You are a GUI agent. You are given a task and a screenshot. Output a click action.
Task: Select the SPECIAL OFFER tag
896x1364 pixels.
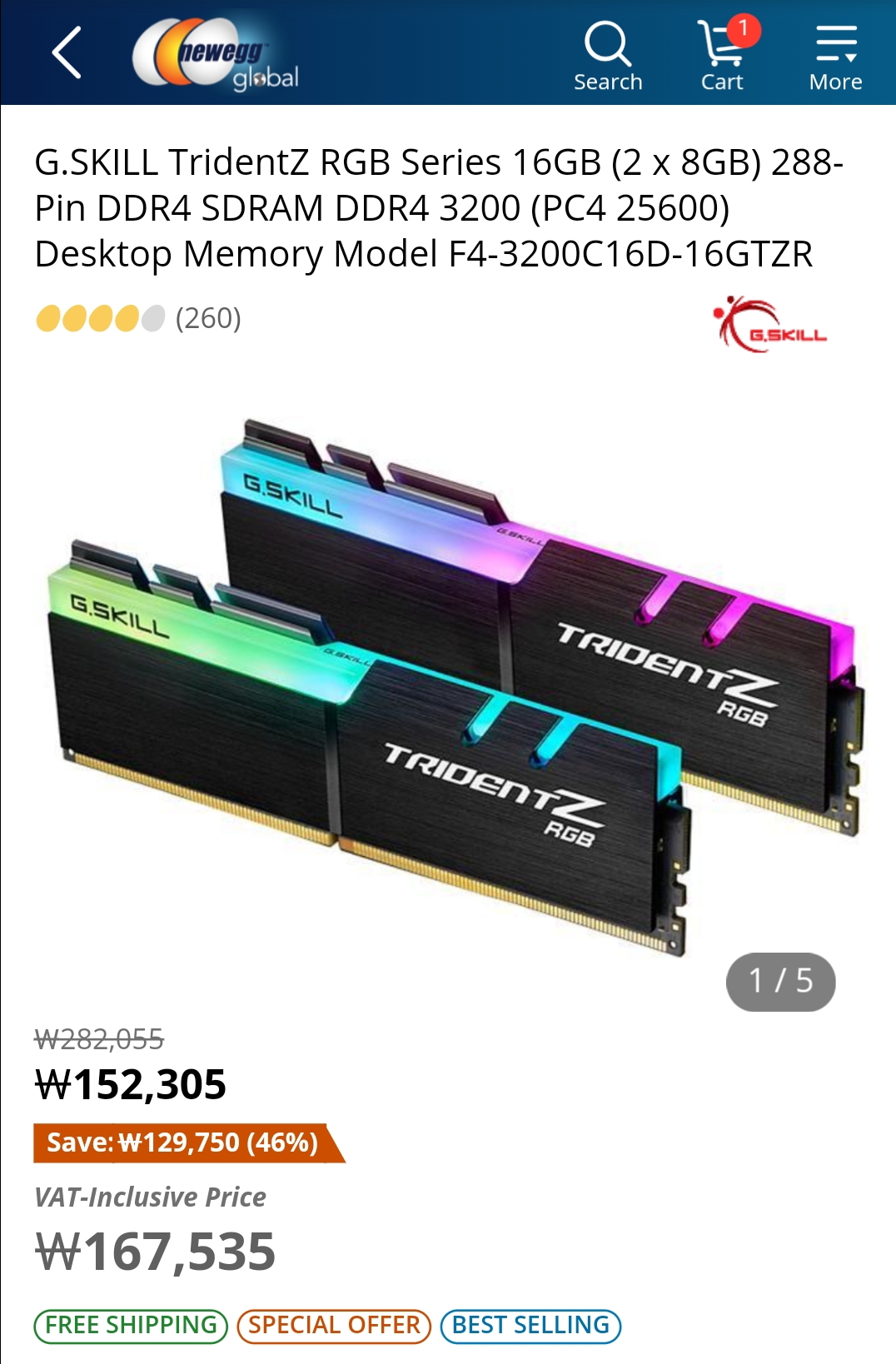pyautogui.click(x=334, y=1325)
